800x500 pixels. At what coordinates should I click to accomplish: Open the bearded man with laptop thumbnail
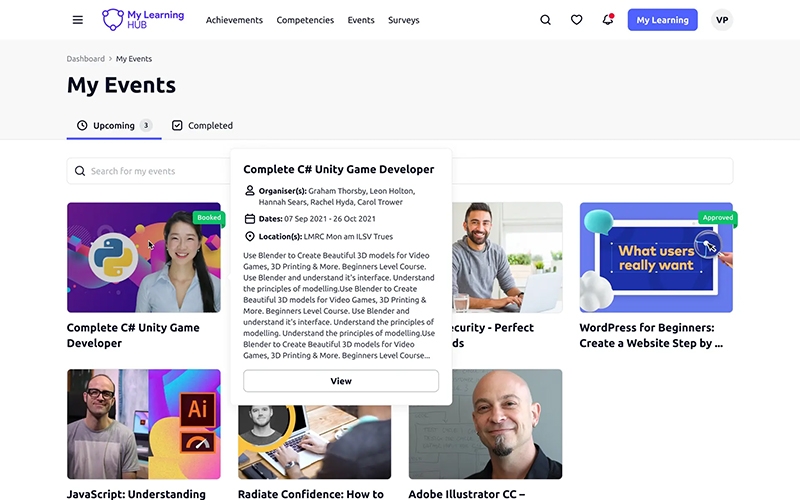point(507,258)
